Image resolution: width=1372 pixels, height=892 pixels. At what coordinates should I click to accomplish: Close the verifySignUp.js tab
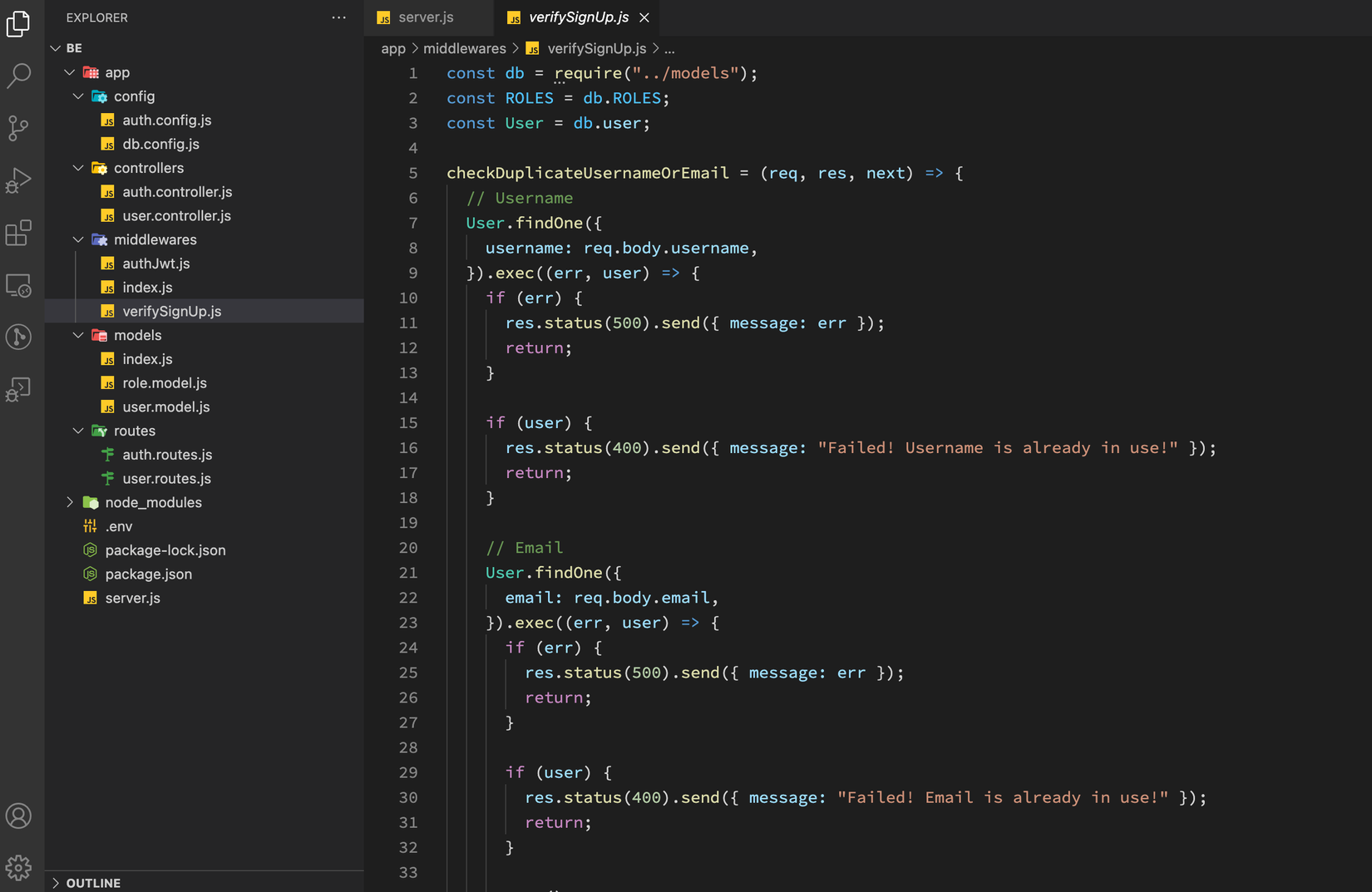click(x=644, y=17)
